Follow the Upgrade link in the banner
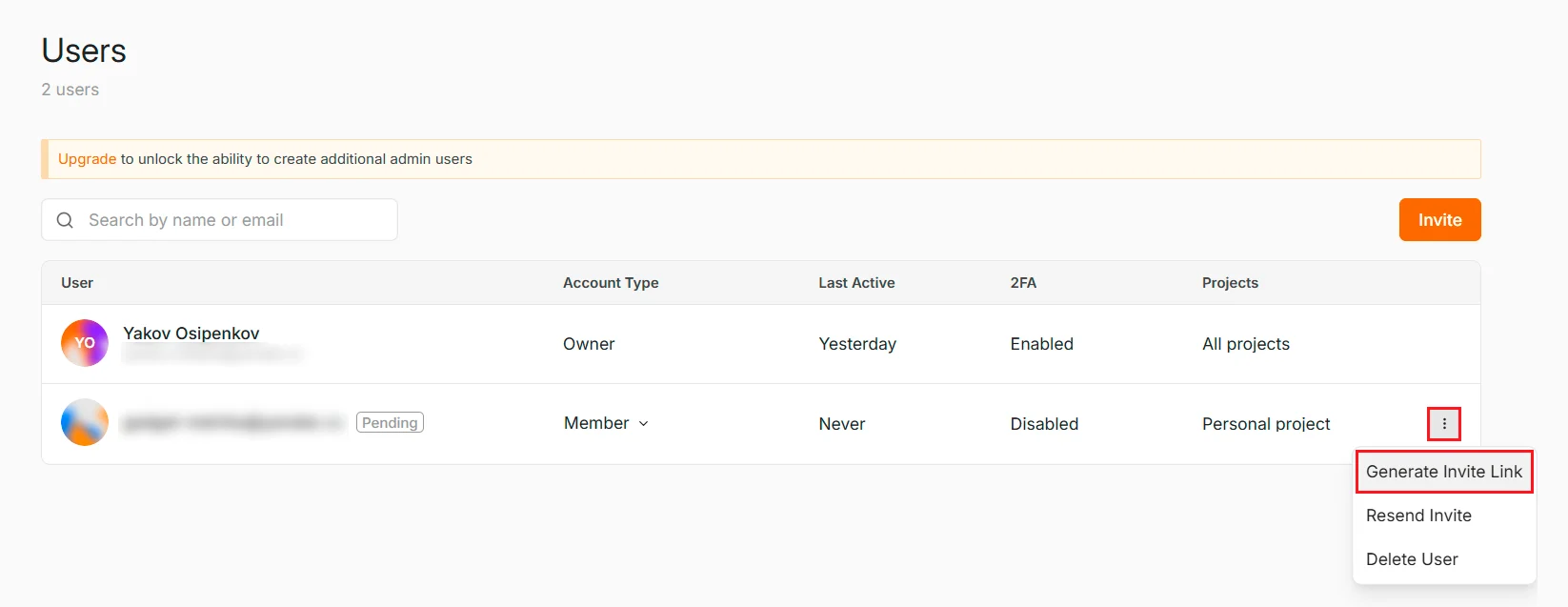This screenshot has height=607, width=1568. (x=87, y=159)
